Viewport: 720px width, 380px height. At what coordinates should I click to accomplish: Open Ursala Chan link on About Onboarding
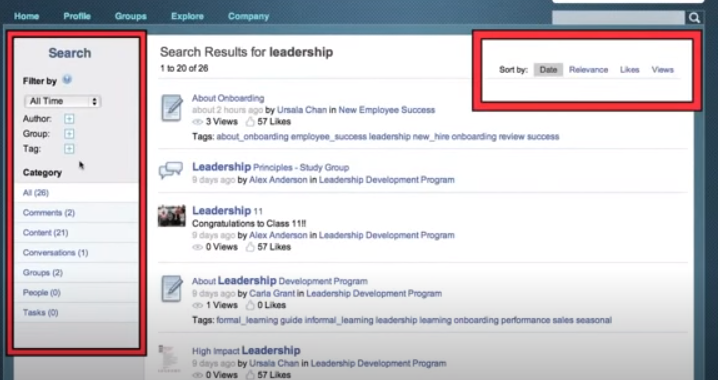[x=302, y=110]
